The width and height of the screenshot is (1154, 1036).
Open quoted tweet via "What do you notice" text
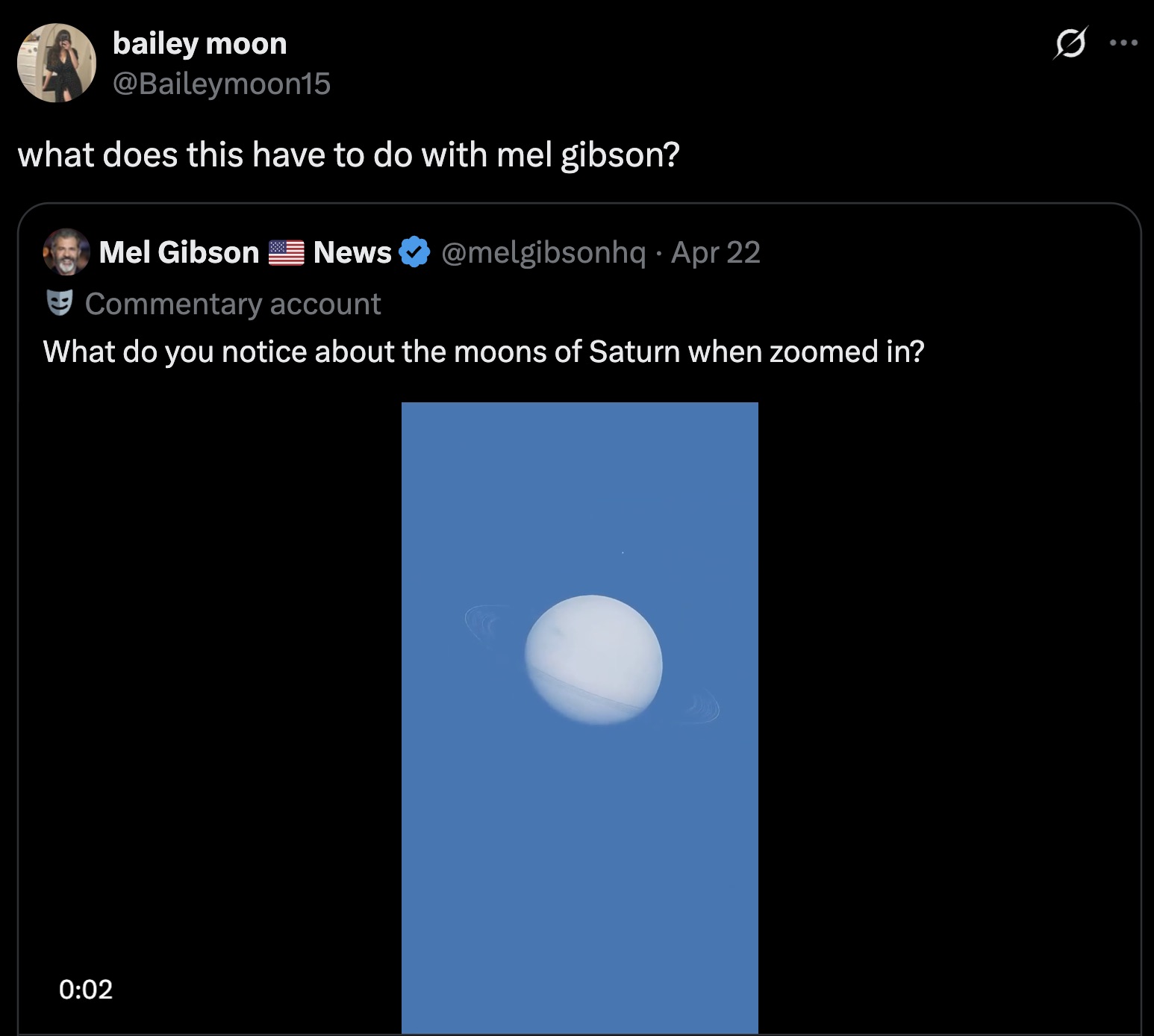coord(483,352)
